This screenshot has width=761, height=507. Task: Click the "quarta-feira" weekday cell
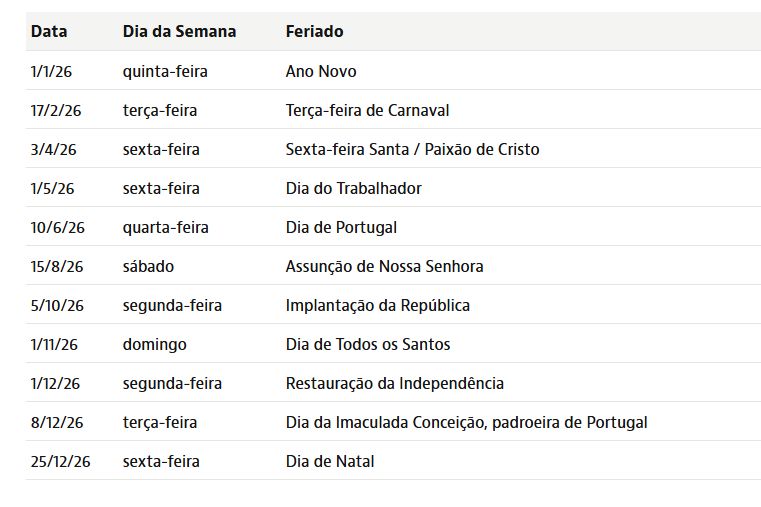point(165,227)
